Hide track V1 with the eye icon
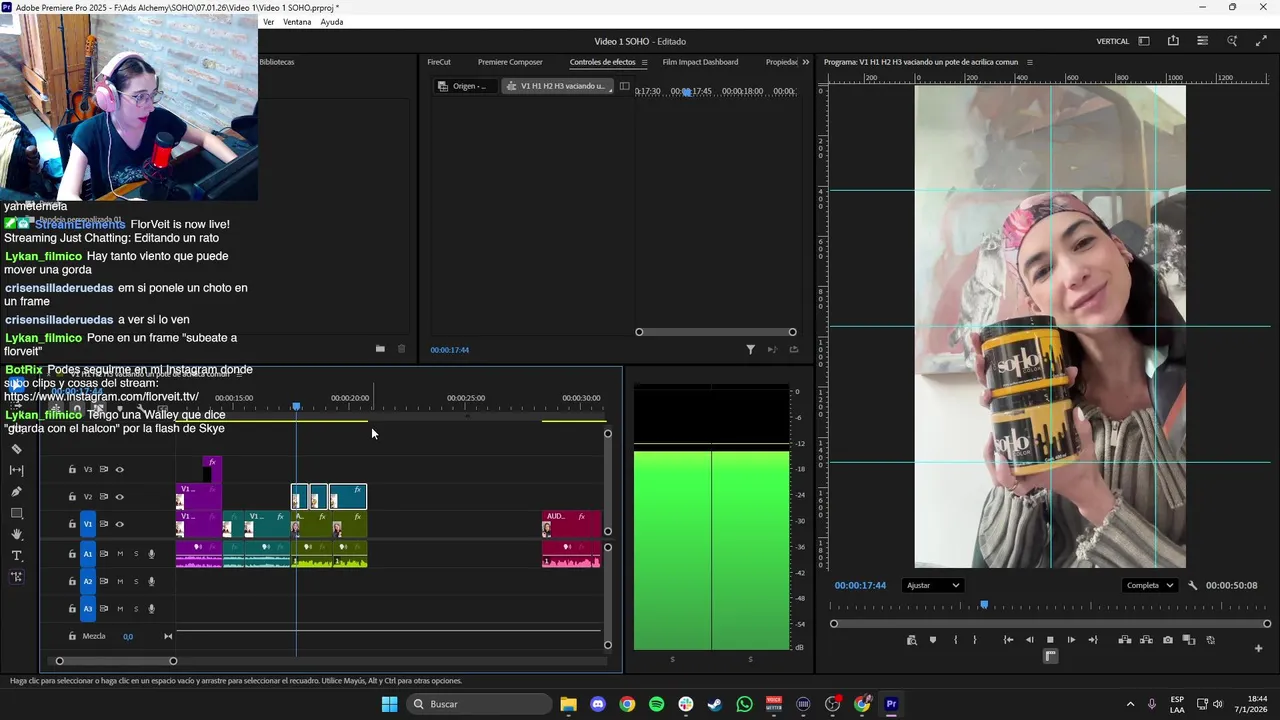 pyautogui.click(x=119, y=524)
